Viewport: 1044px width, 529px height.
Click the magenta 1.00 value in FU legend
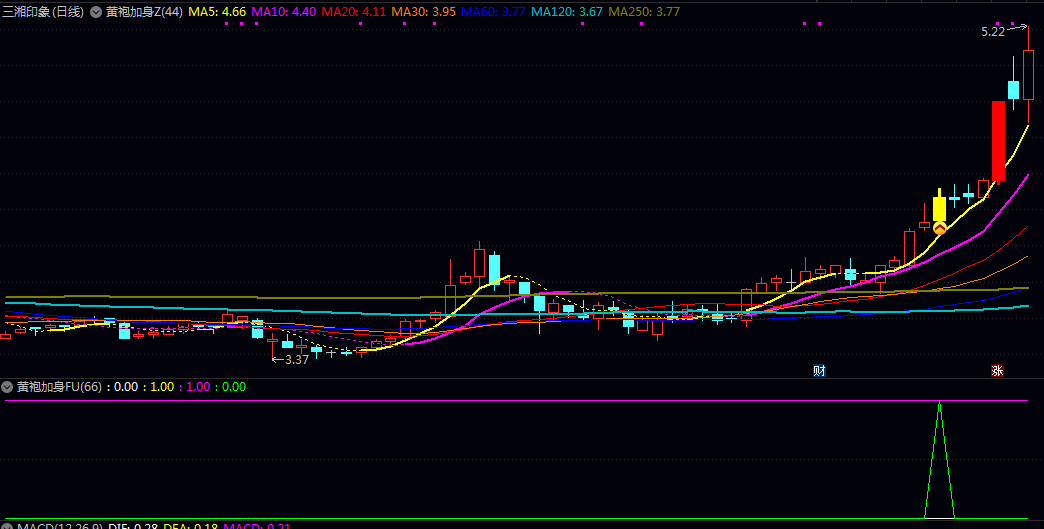click(198, 387)
